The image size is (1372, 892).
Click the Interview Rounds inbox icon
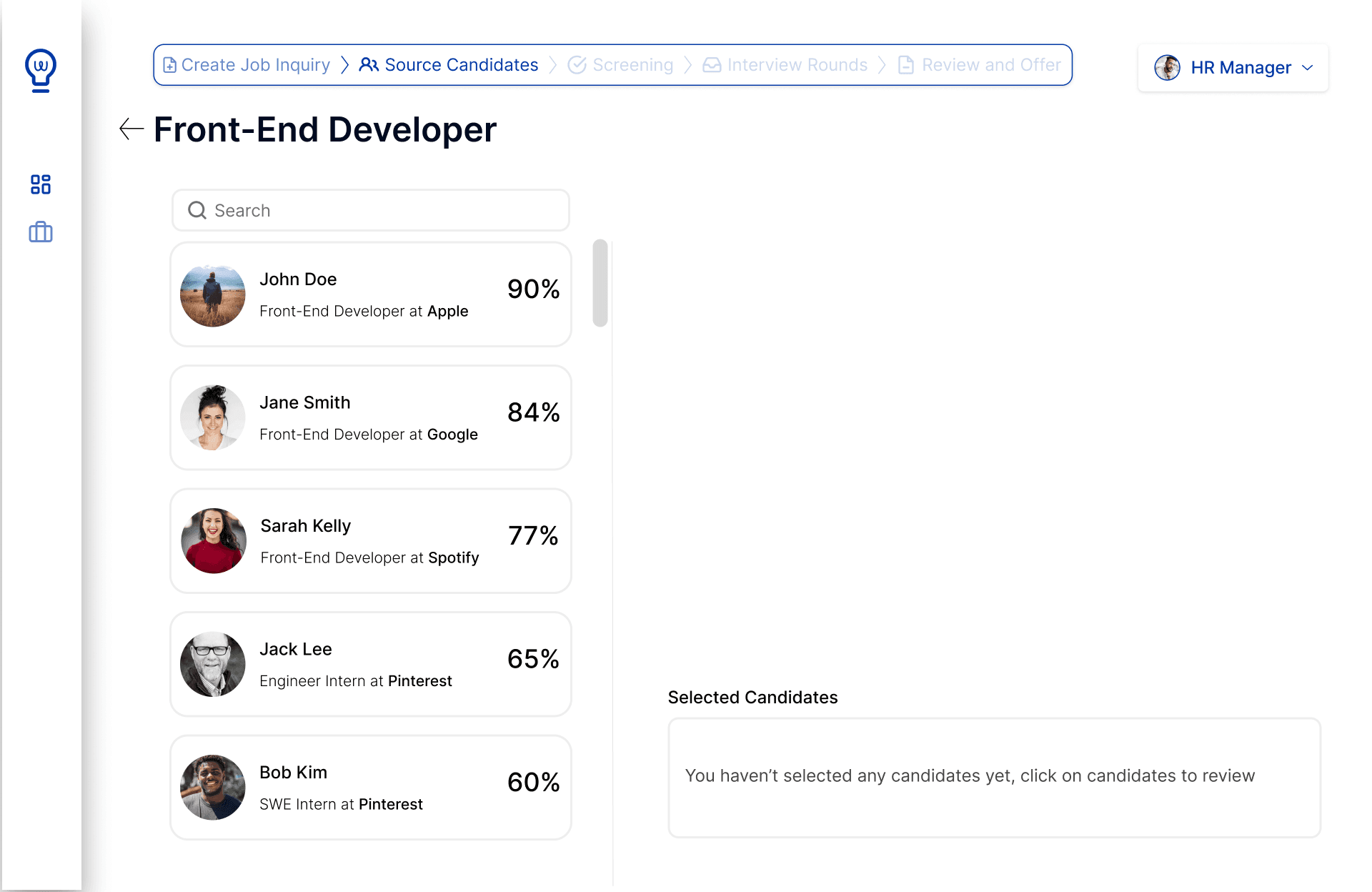pos(712,64)
